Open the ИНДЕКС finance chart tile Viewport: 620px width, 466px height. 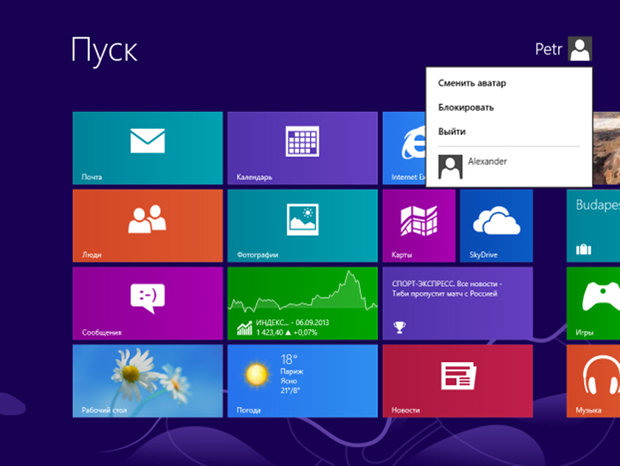(x=302, y=303)
